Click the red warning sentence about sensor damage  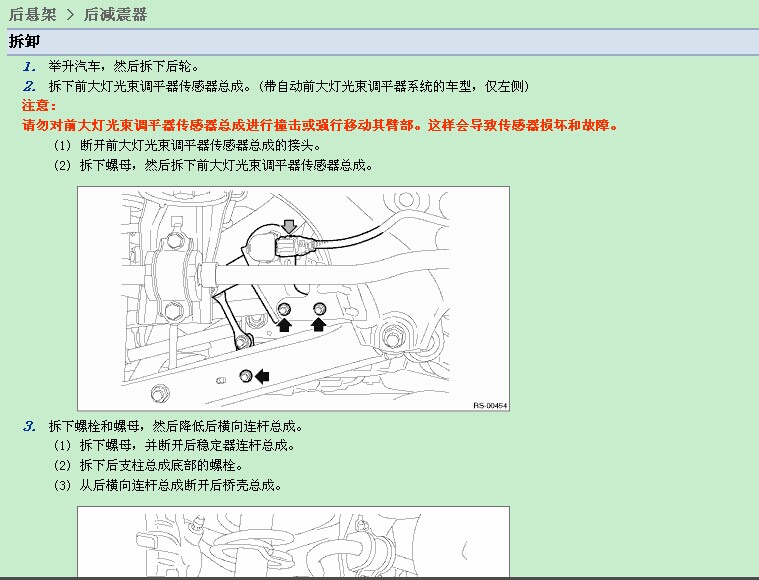point(320,125)
